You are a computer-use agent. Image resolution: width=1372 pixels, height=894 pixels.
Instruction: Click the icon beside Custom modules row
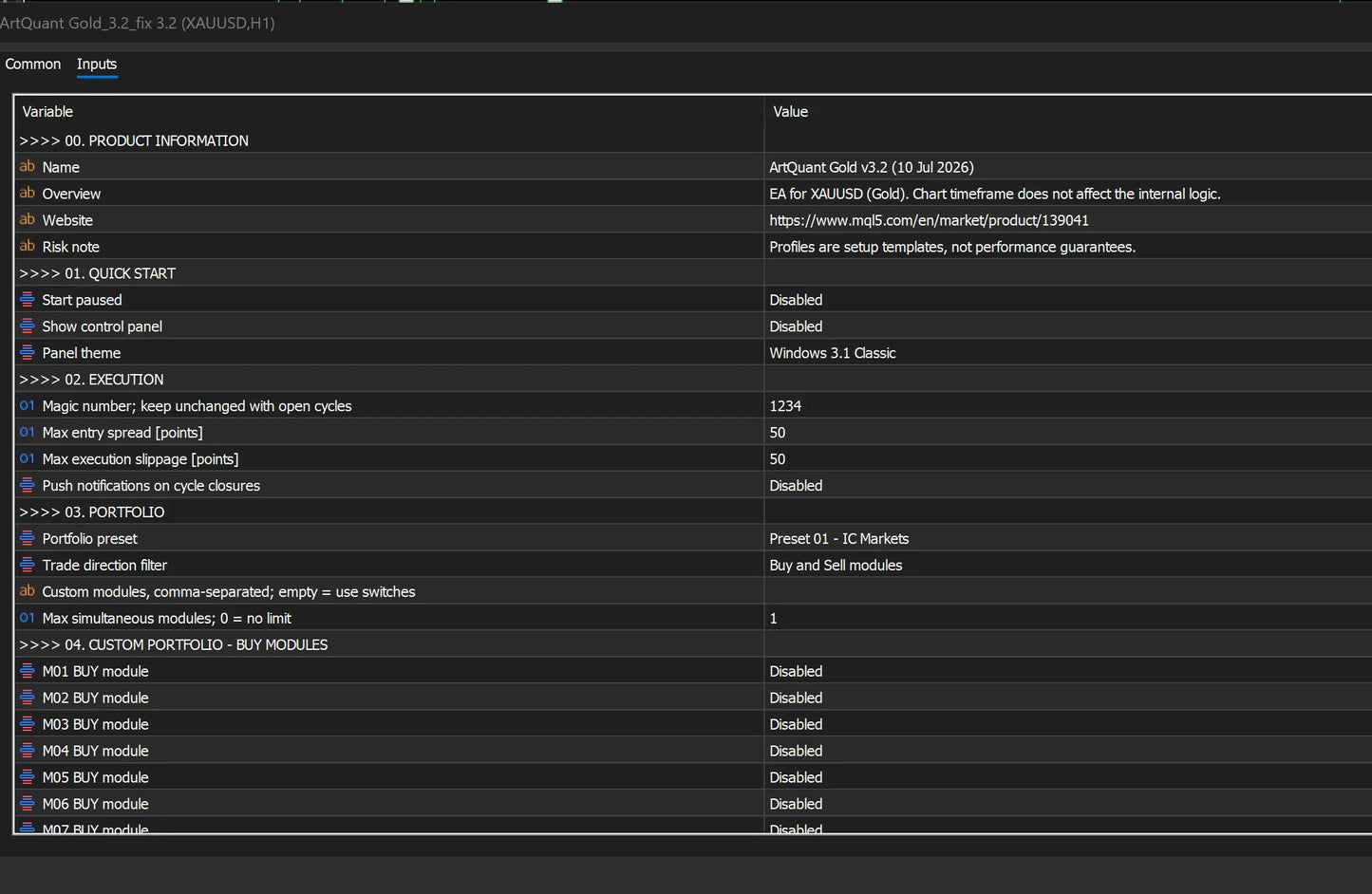pyautogui.click(x=27, y=591)
